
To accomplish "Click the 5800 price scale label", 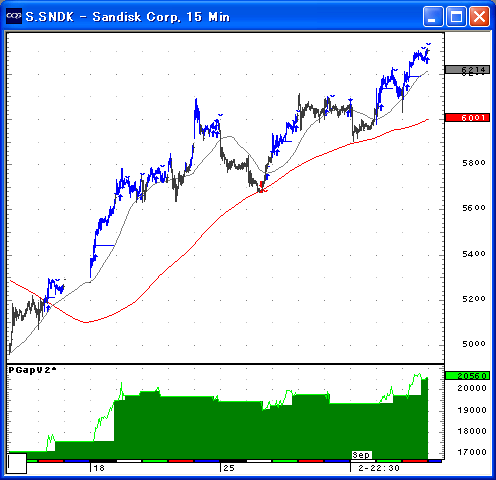I will [474, 163].
